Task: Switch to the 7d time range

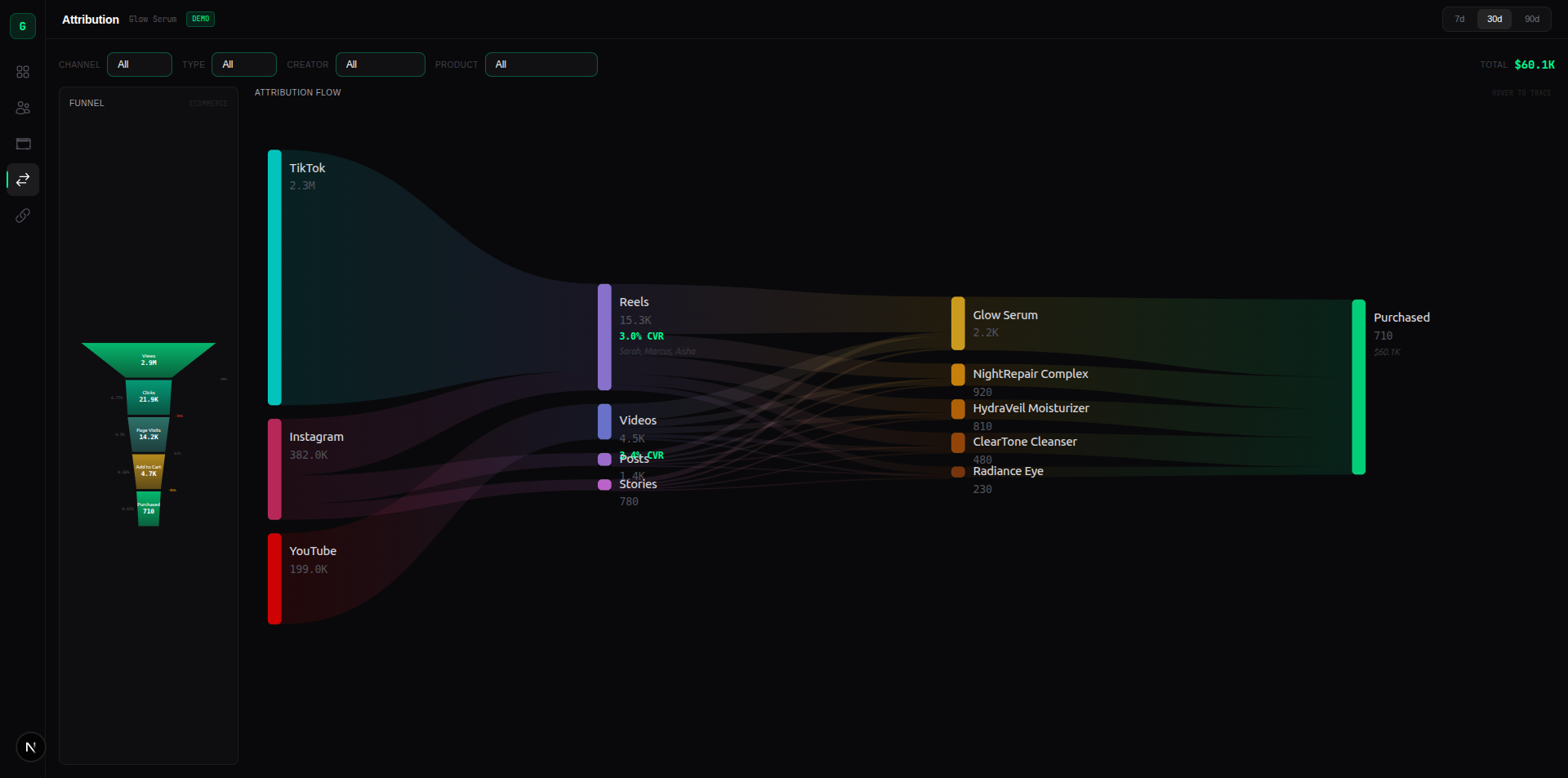Action: (x=1460, y=19)
